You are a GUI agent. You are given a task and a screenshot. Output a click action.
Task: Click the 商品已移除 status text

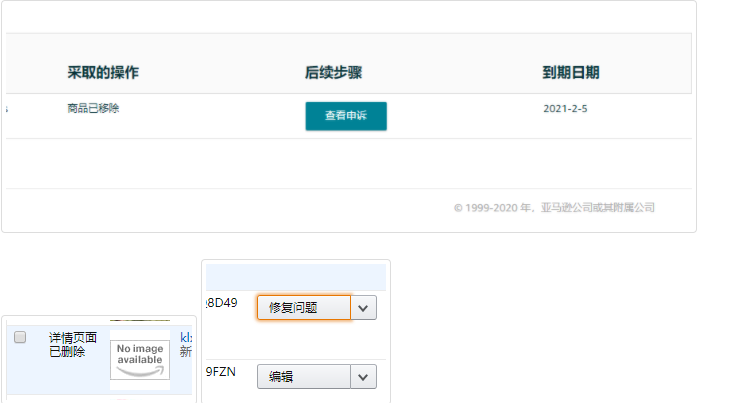coord(93,108)
